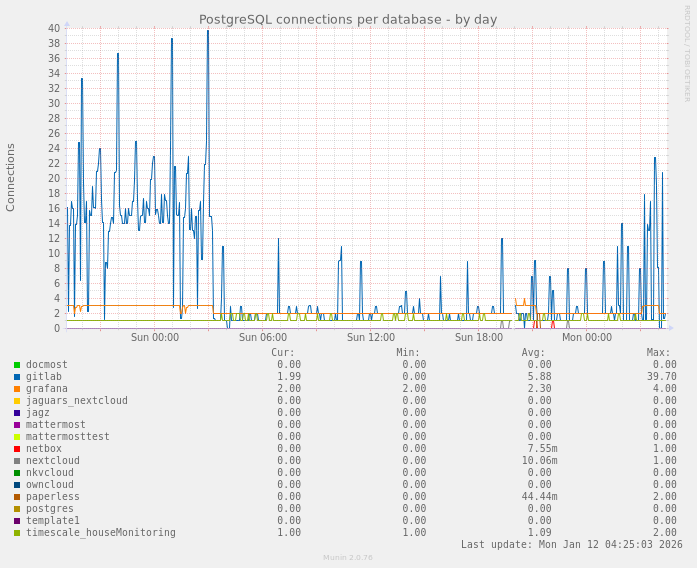Click the netbox red legend swatch
The width and height of the screenshot is (697, 568).
[x=17, y=449]
